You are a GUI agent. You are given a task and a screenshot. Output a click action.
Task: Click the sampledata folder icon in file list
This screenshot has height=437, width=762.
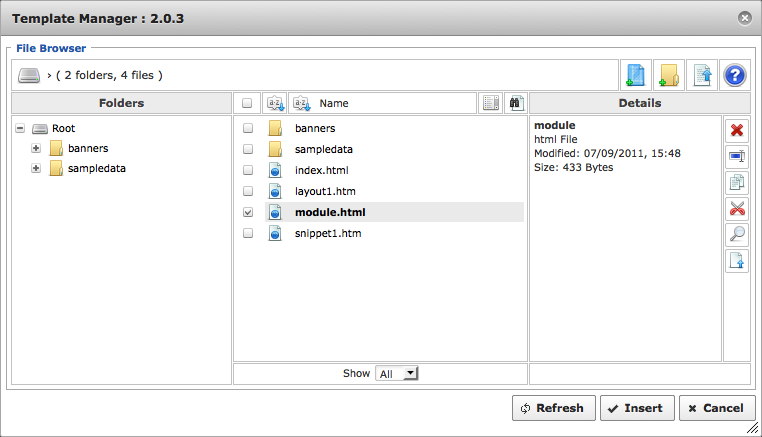click(275, 149)
